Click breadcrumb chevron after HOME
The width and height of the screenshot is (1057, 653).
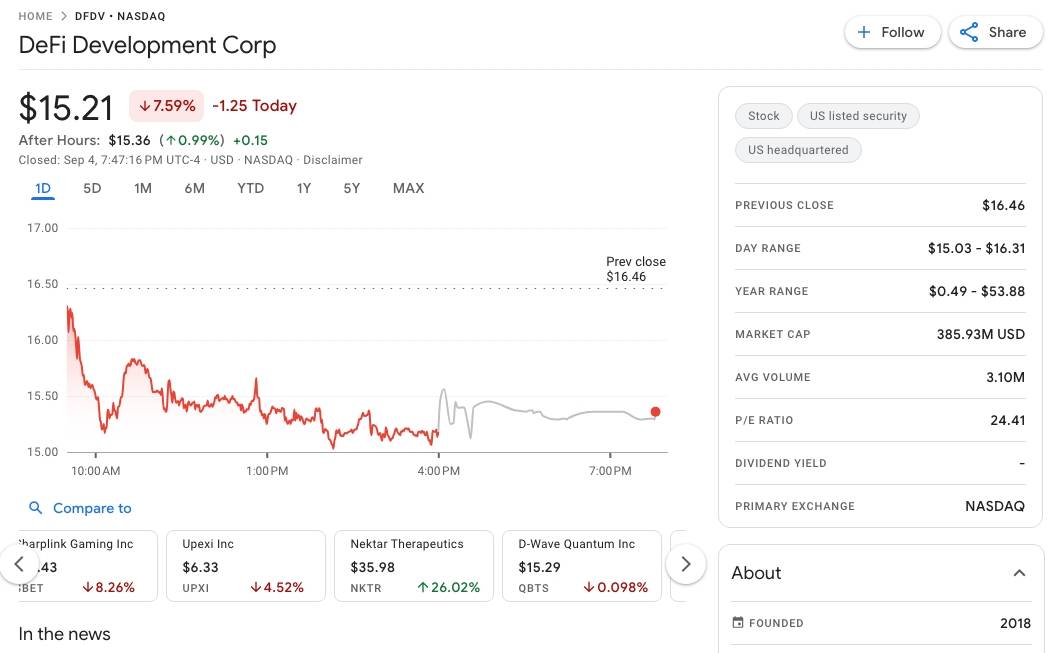[x=64, y=16]
